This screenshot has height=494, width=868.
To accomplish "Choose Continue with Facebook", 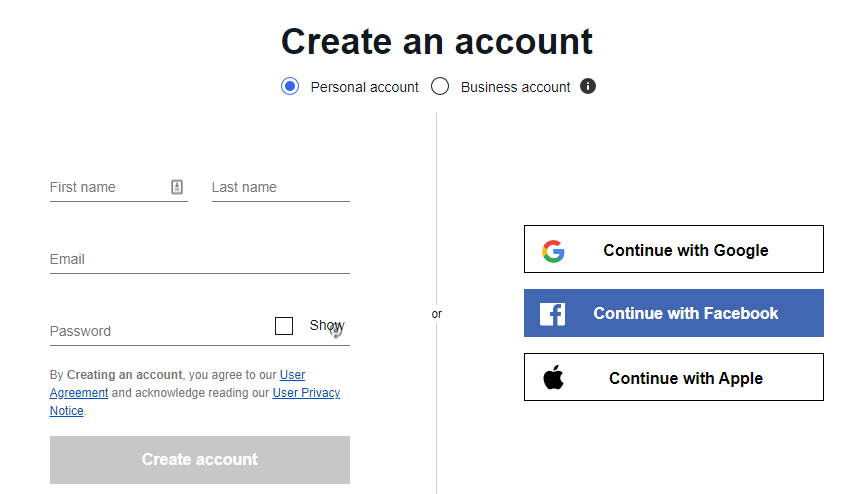I will tap(674, 313).
